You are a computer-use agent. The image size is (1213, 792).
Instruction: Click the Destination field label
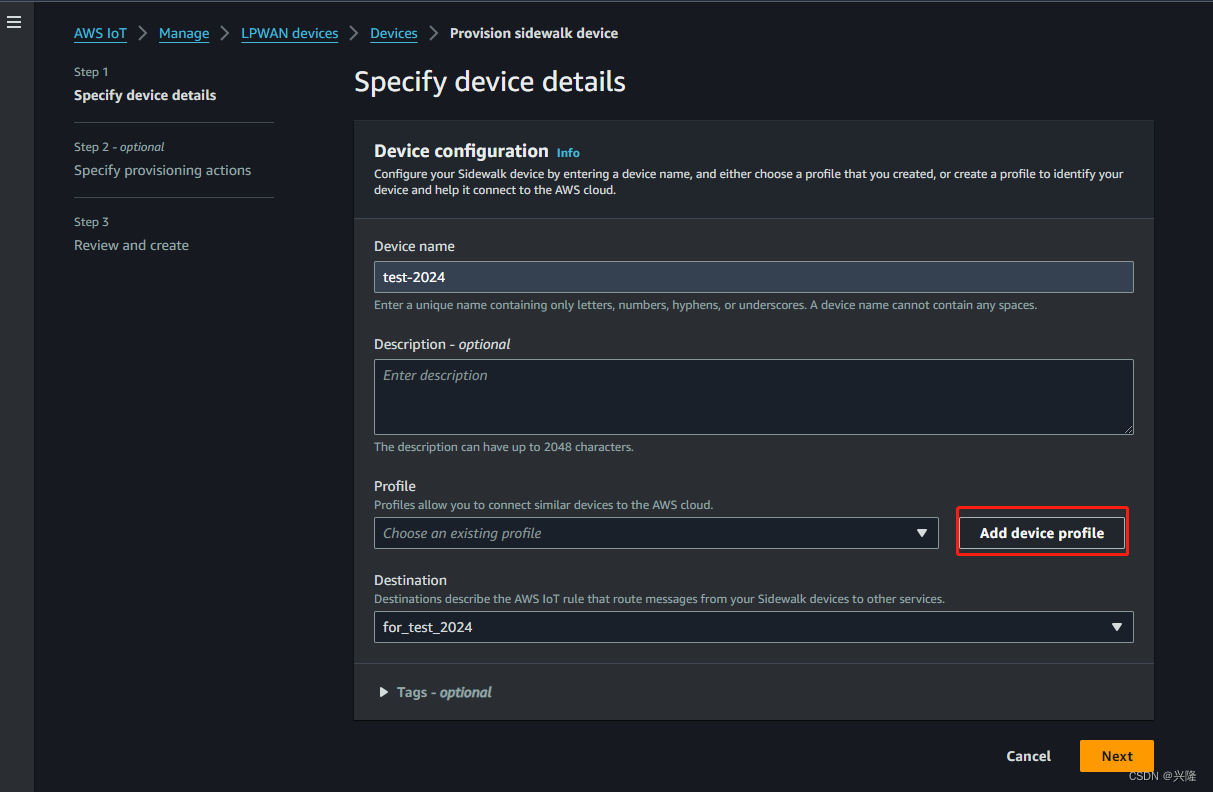410,580
